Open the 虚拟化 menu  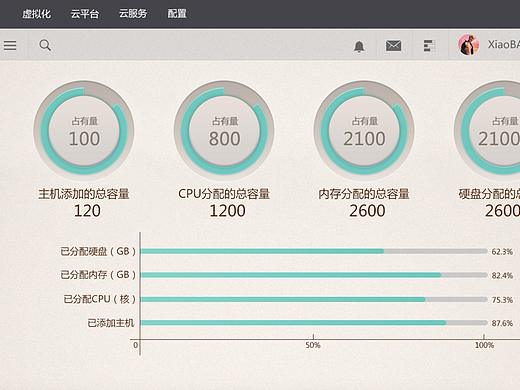point(36,14)
